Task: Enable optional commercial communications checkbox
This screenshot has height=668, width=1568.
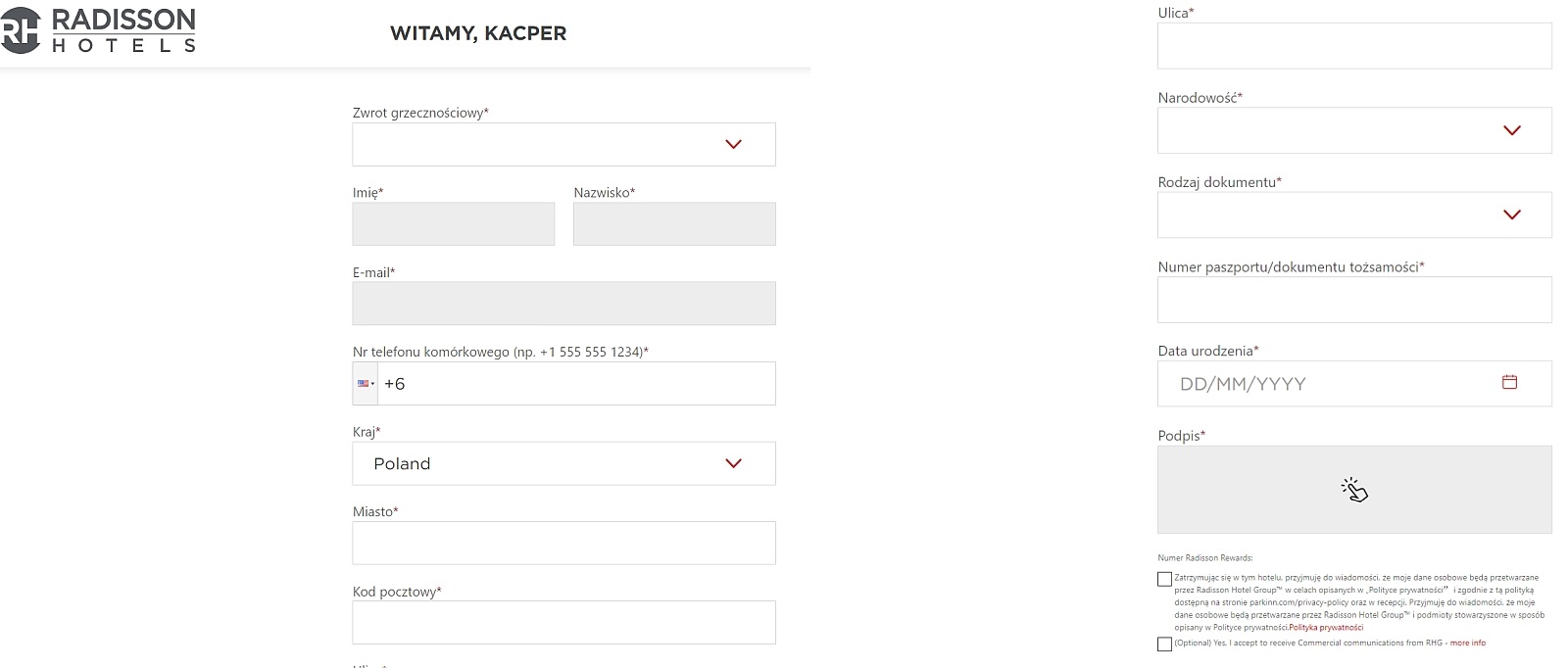Action: coord(1164,644)
